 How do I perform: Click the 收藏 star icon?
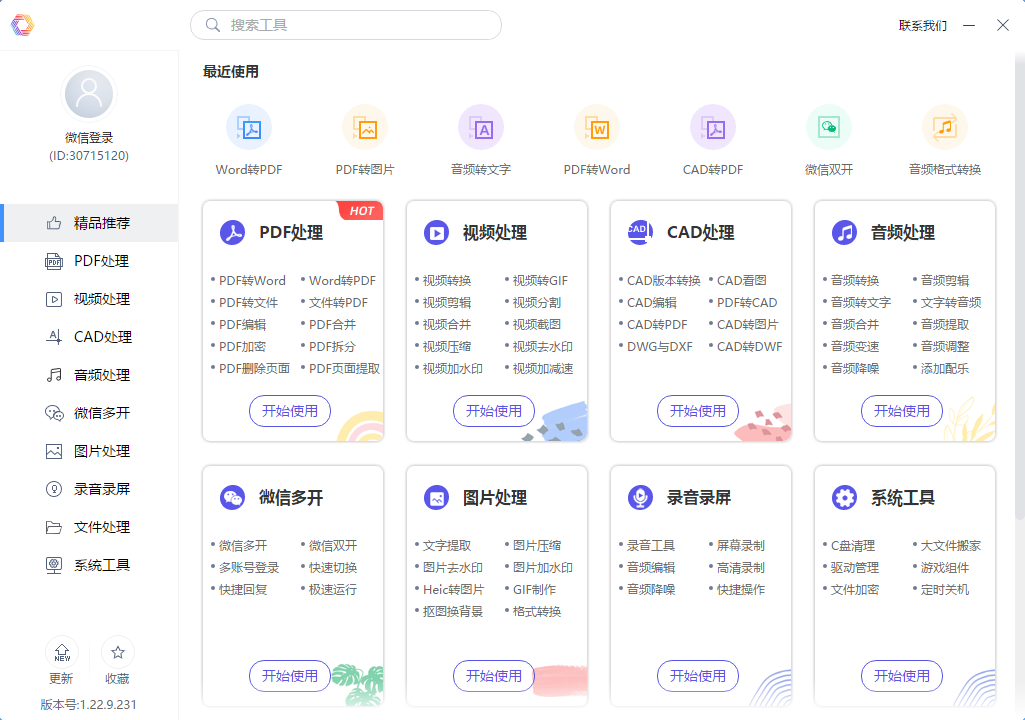118,652
